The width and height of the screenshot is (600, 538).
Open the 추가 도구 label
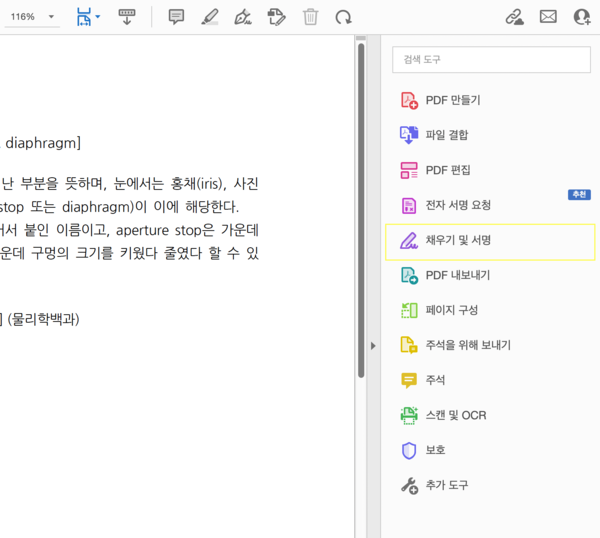click(x=447, y=486)
